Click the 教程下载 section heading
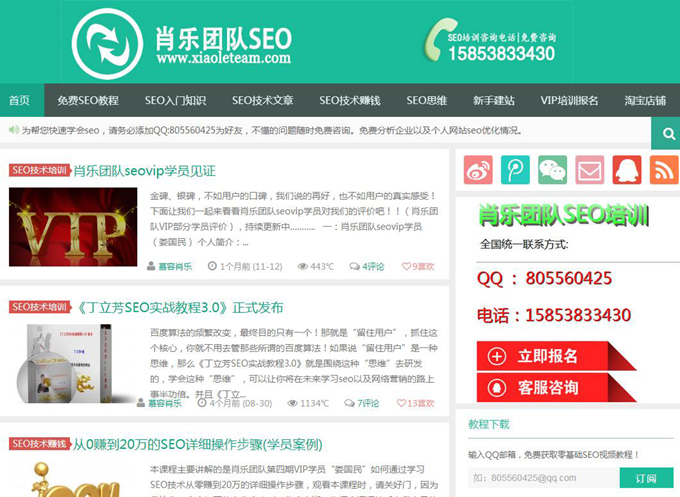680x497 pixels. click(x=489, y=424)
